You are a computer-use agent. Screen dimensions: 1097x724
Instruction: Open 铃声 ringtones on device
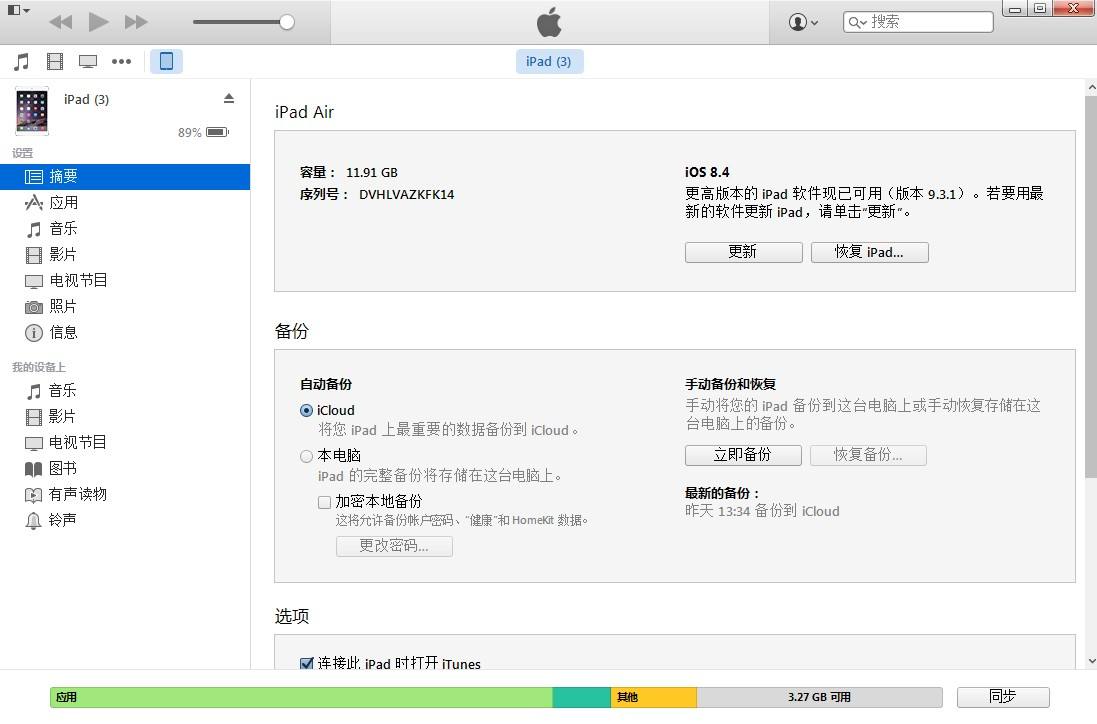pos(125,520)
